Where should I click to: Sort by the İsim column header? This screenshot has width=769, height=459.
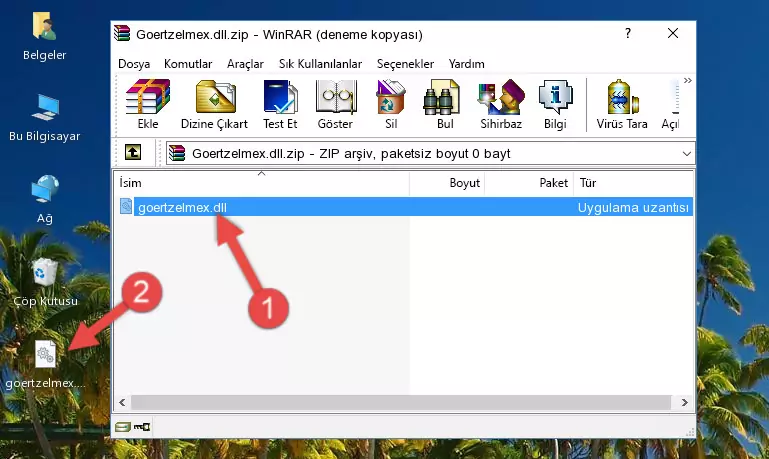click(x=262, y=183)
